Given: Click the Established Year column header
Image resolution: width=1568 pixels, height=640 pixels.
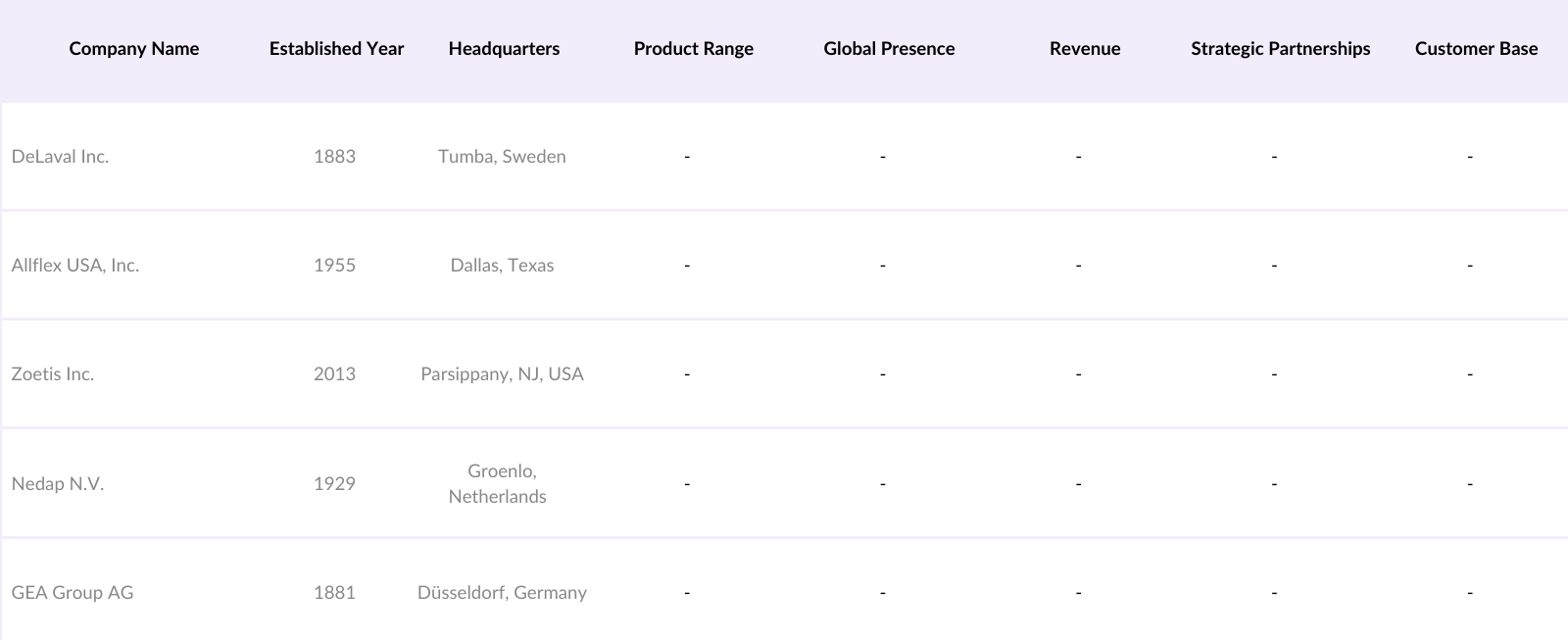Looking at the screenshot, I should pyautogui.click(x=336, y=49).
